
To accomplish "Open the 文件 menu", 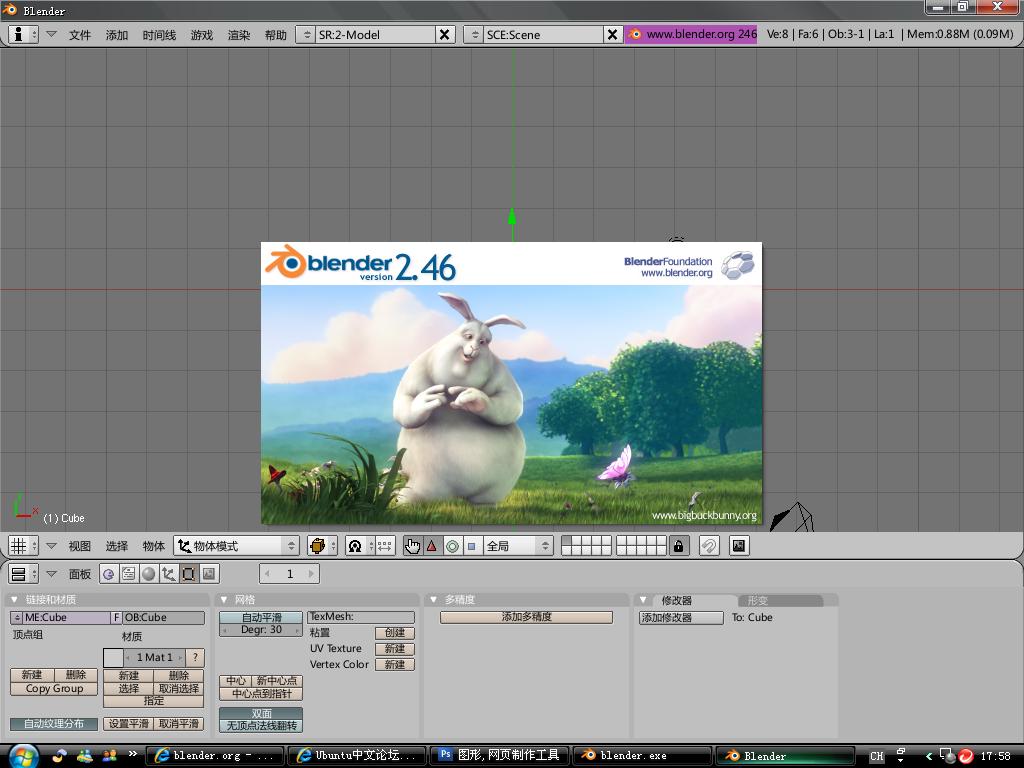I will (80, 35).
